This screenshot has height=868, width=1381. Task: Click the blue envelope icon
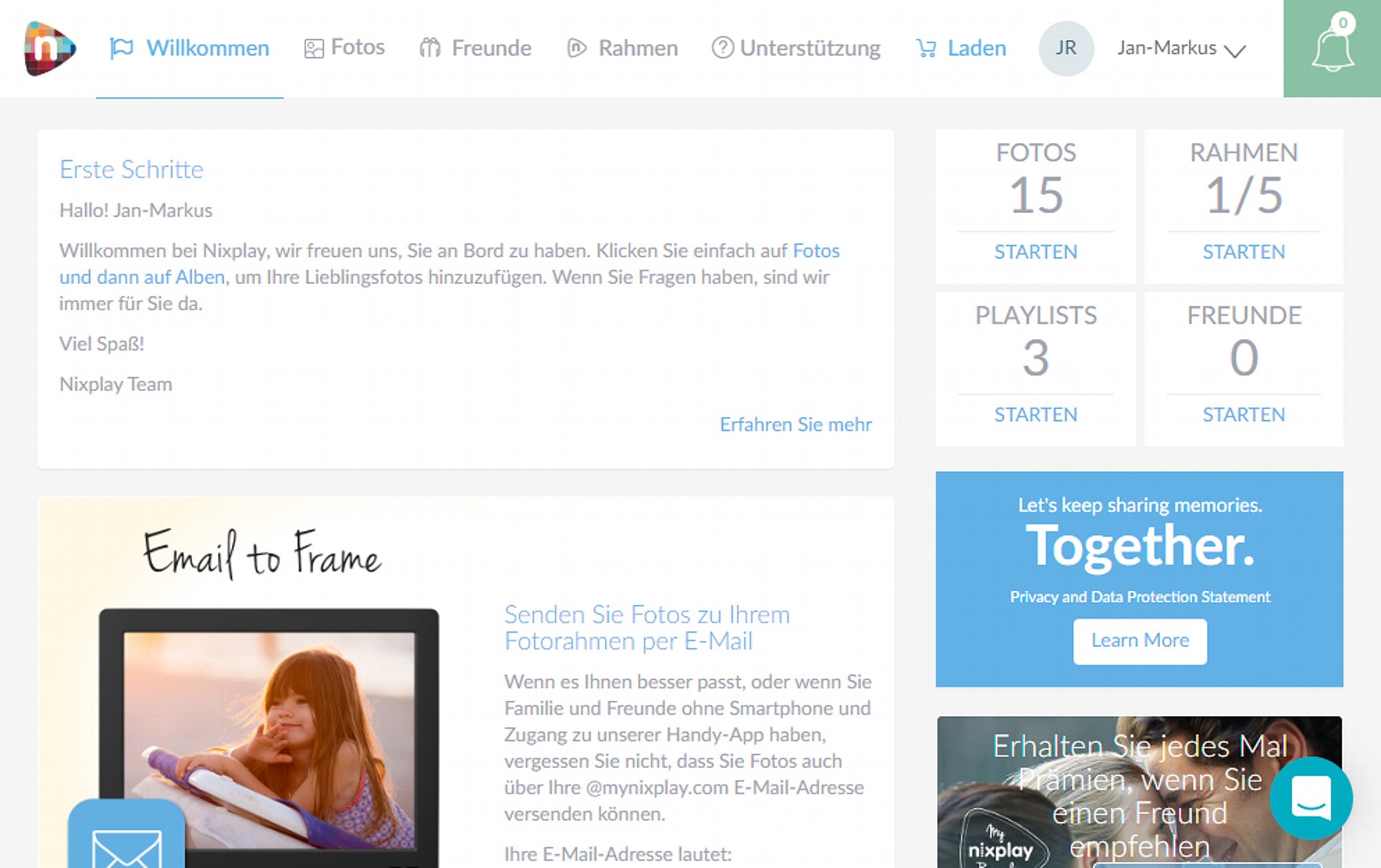pos(126,836)
